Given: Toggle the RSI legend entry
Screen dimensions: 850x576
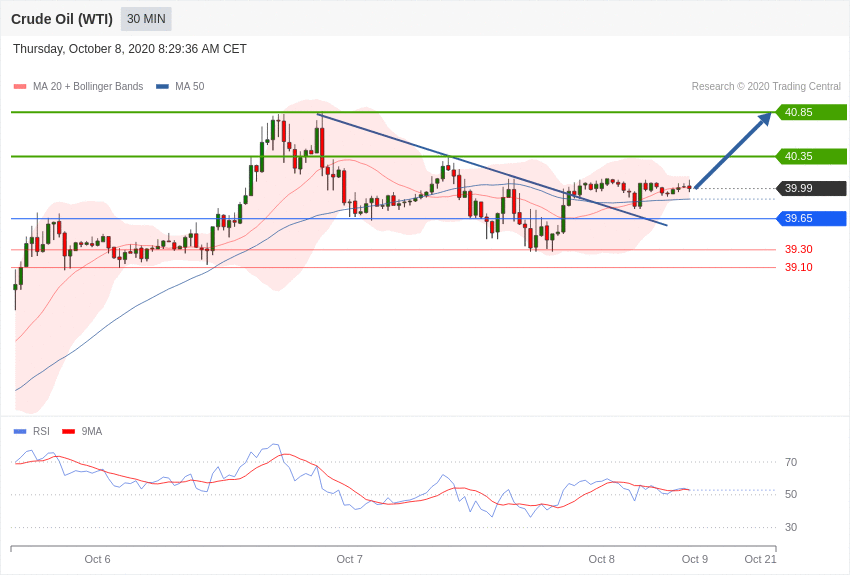Looking at the screenshot, I should pyautogui.click(x=41, y=432).
